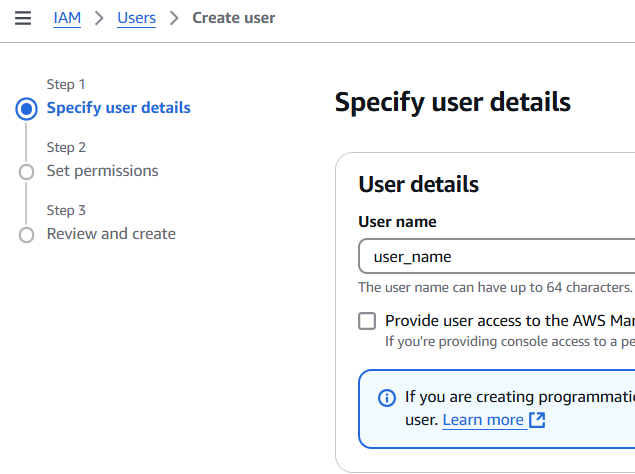Screen dimensions: 635x474
Task: Click the chevron between IAM and Users
Action: tap(99, 18)
